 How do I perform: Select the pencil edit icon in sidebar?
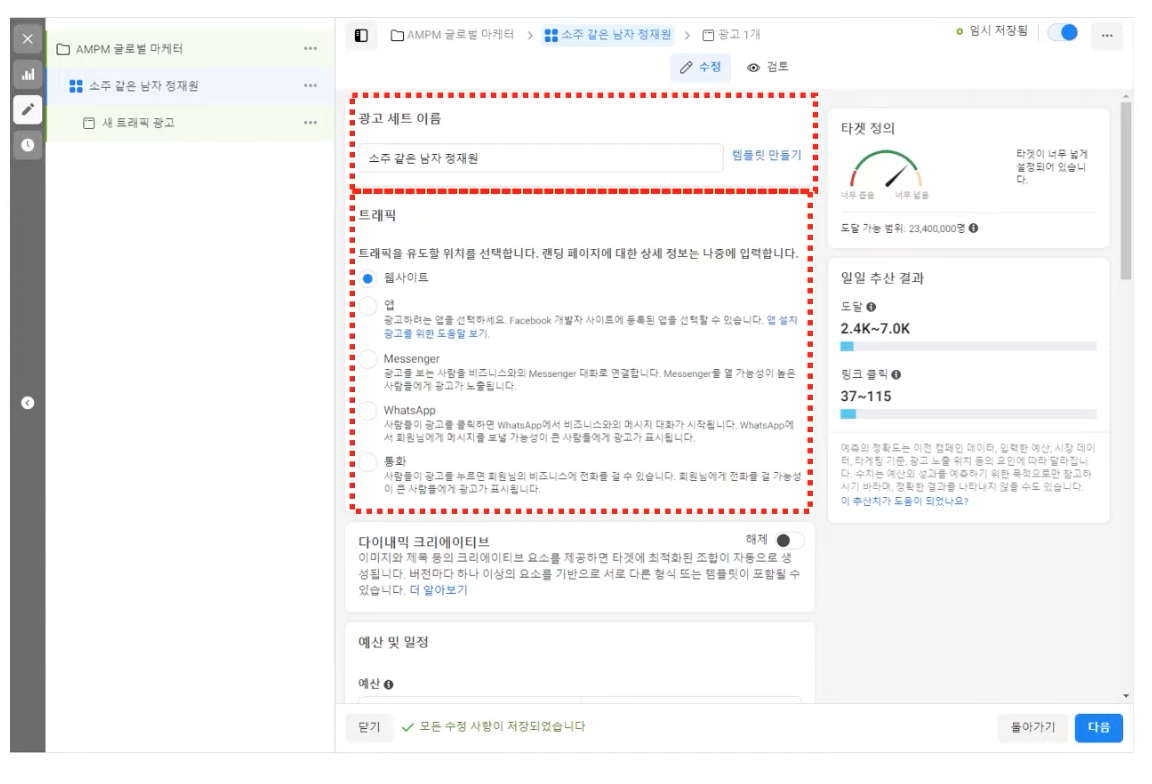coord(27,110)
